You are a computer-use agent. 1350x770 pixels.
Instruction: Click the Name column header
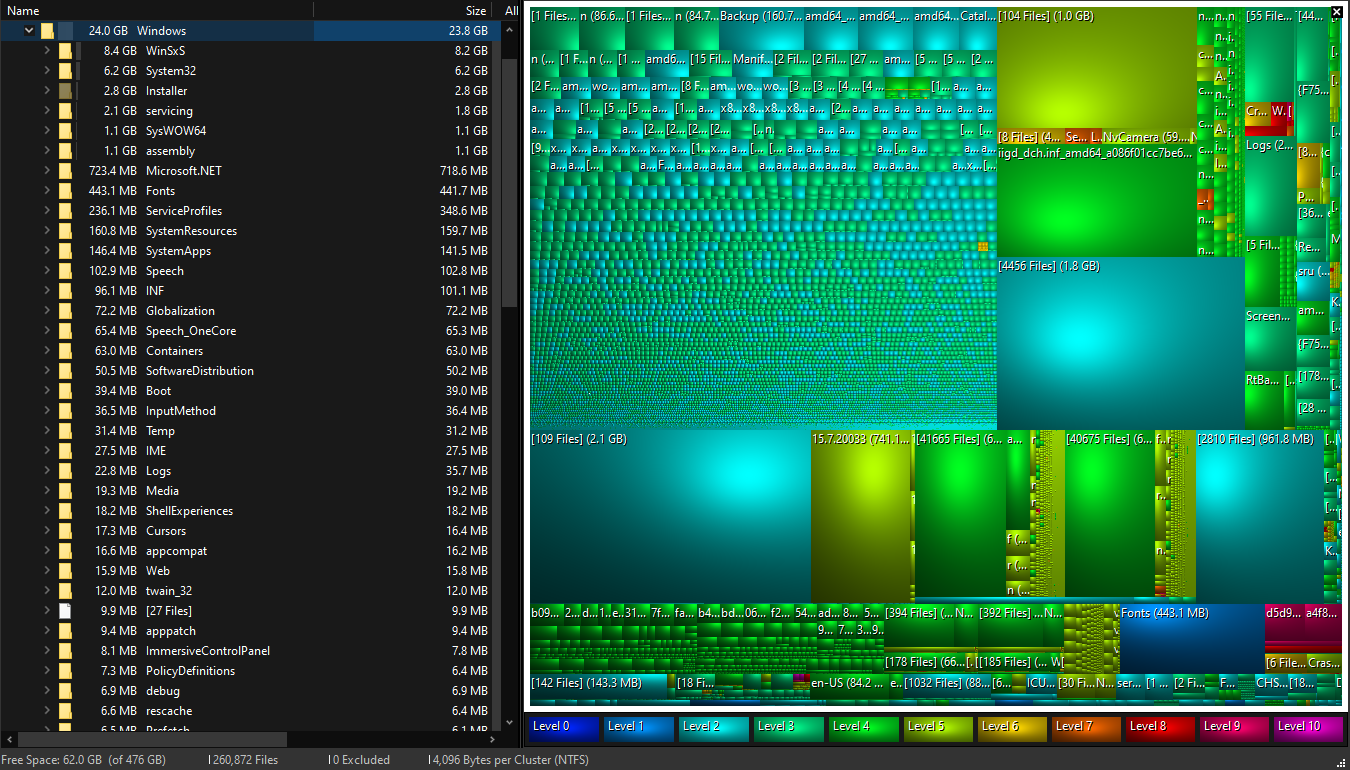coord(22,11)
